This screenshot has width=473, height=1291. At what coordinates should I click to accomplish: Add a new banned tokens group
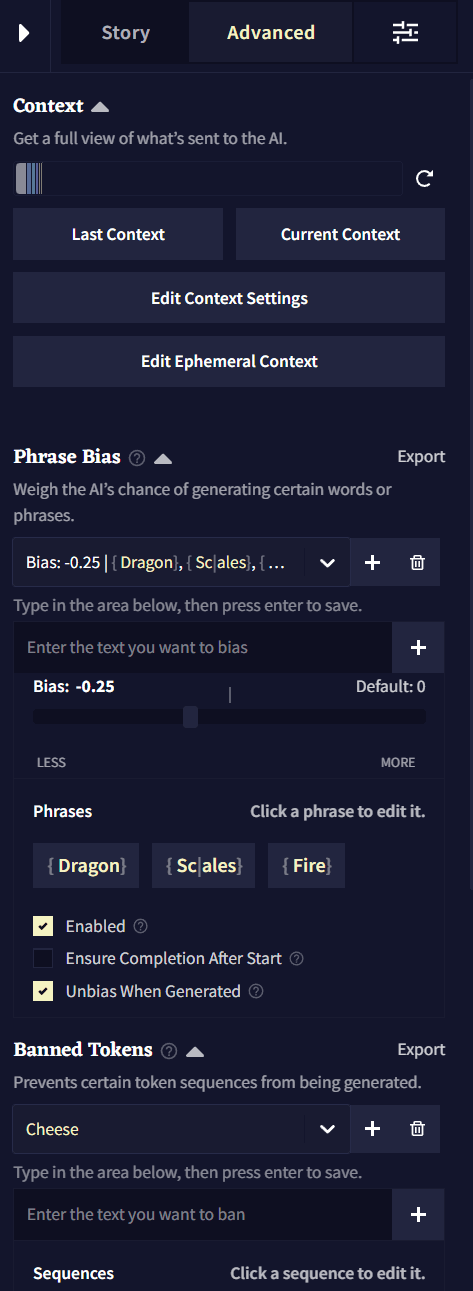pos(373,1129)
